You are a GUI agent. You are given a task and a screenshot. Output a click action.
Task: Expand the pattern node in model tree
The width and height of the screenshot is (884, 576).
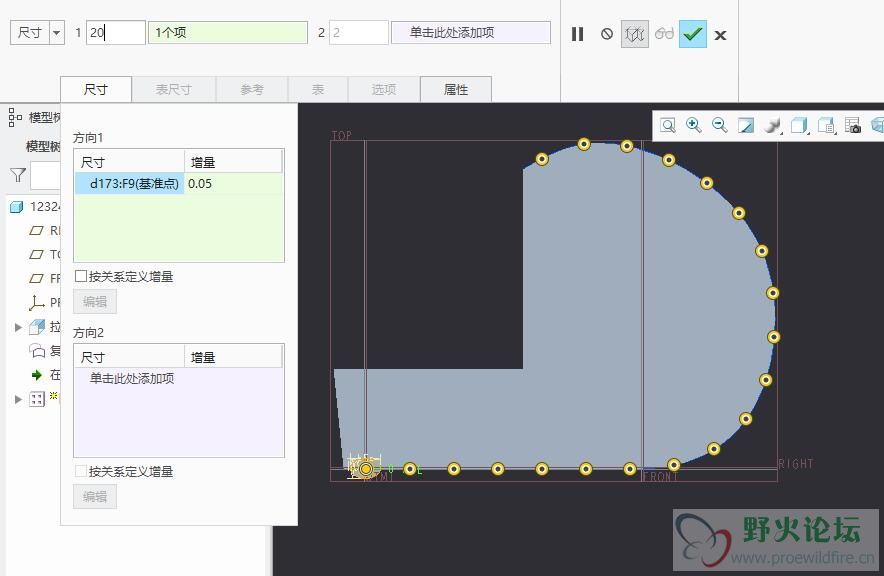tap(18, 399)
